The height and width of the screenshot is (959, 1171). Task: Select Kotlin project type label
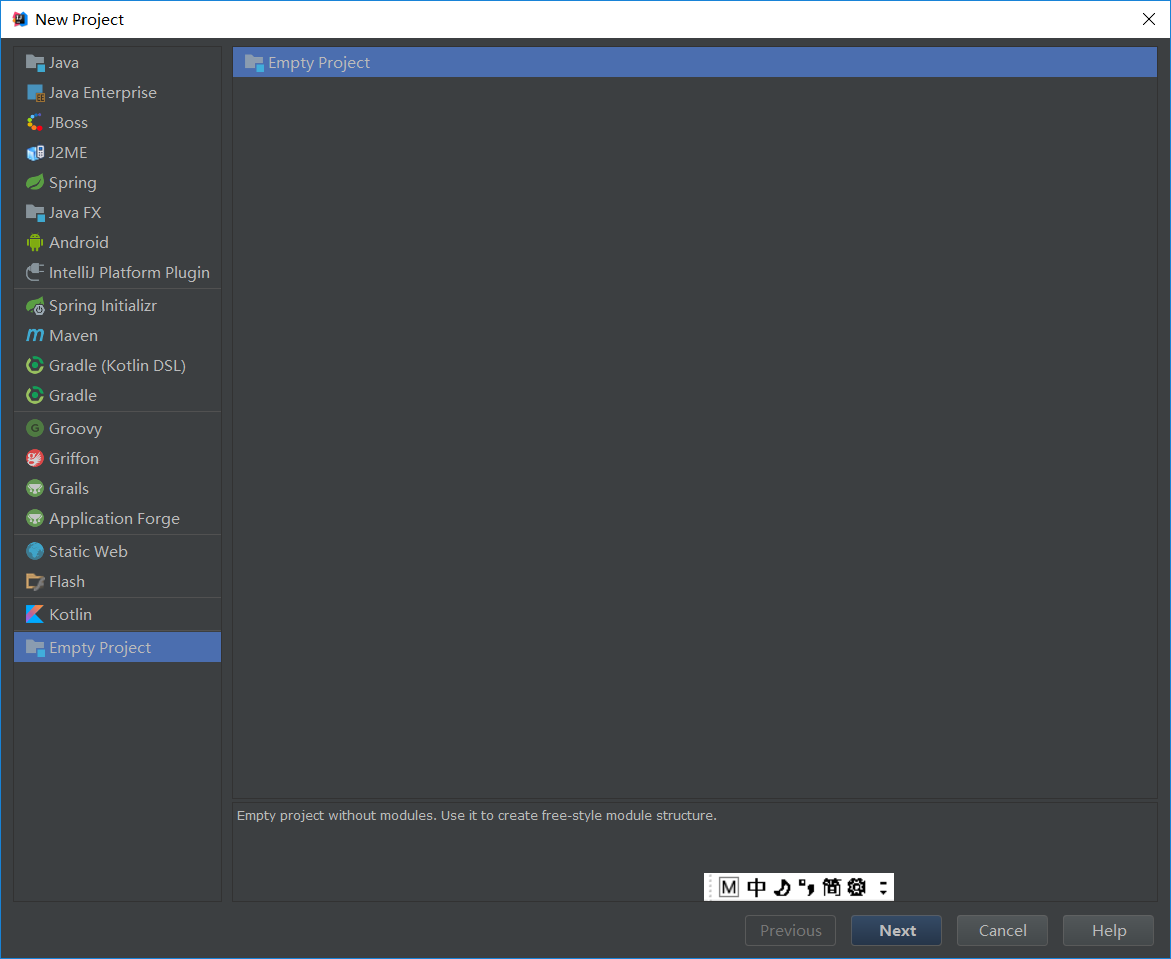70,614
